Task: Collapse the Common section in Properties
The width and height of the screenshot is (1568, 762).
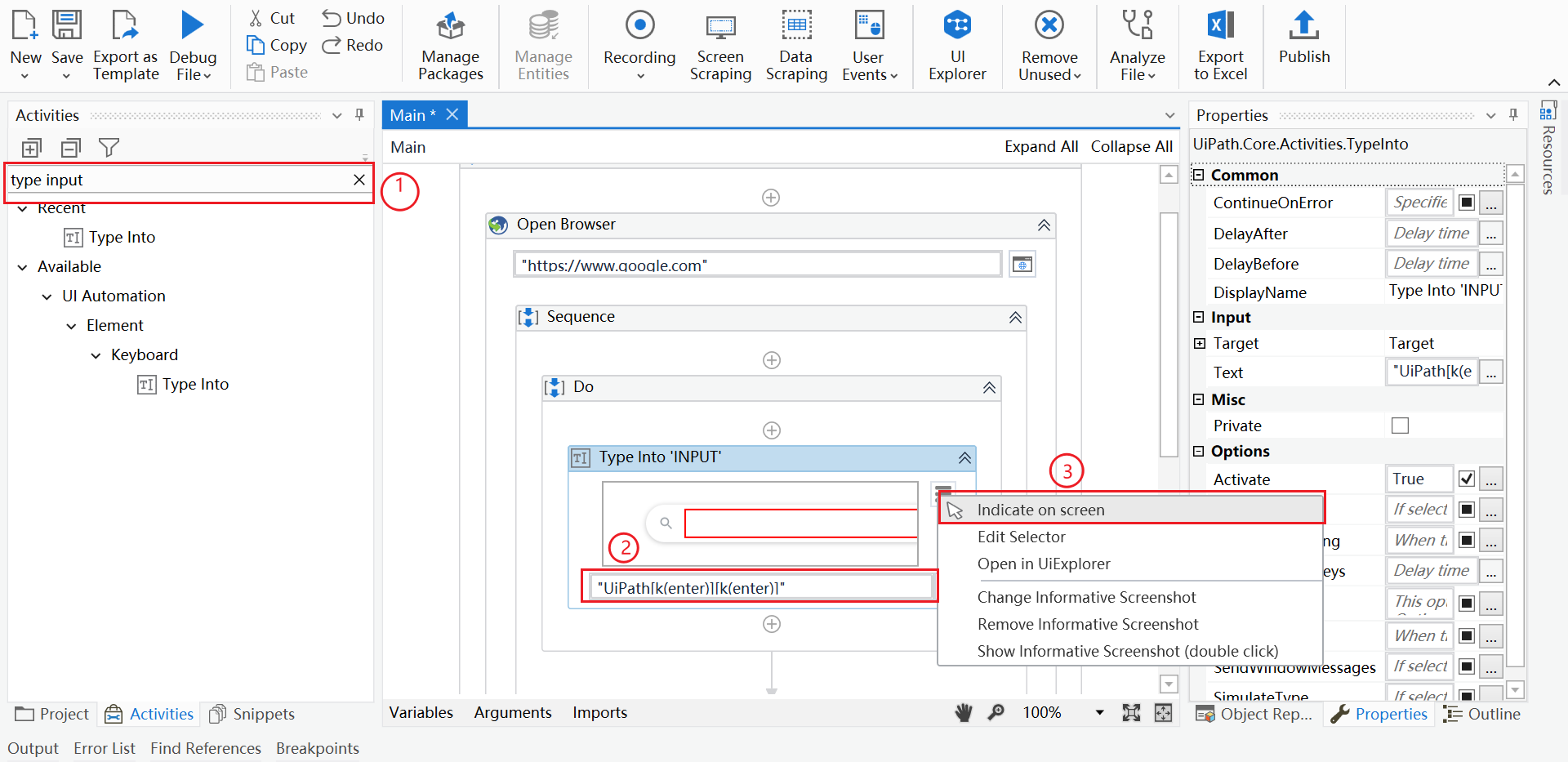Action: (x=1199, y=174)
